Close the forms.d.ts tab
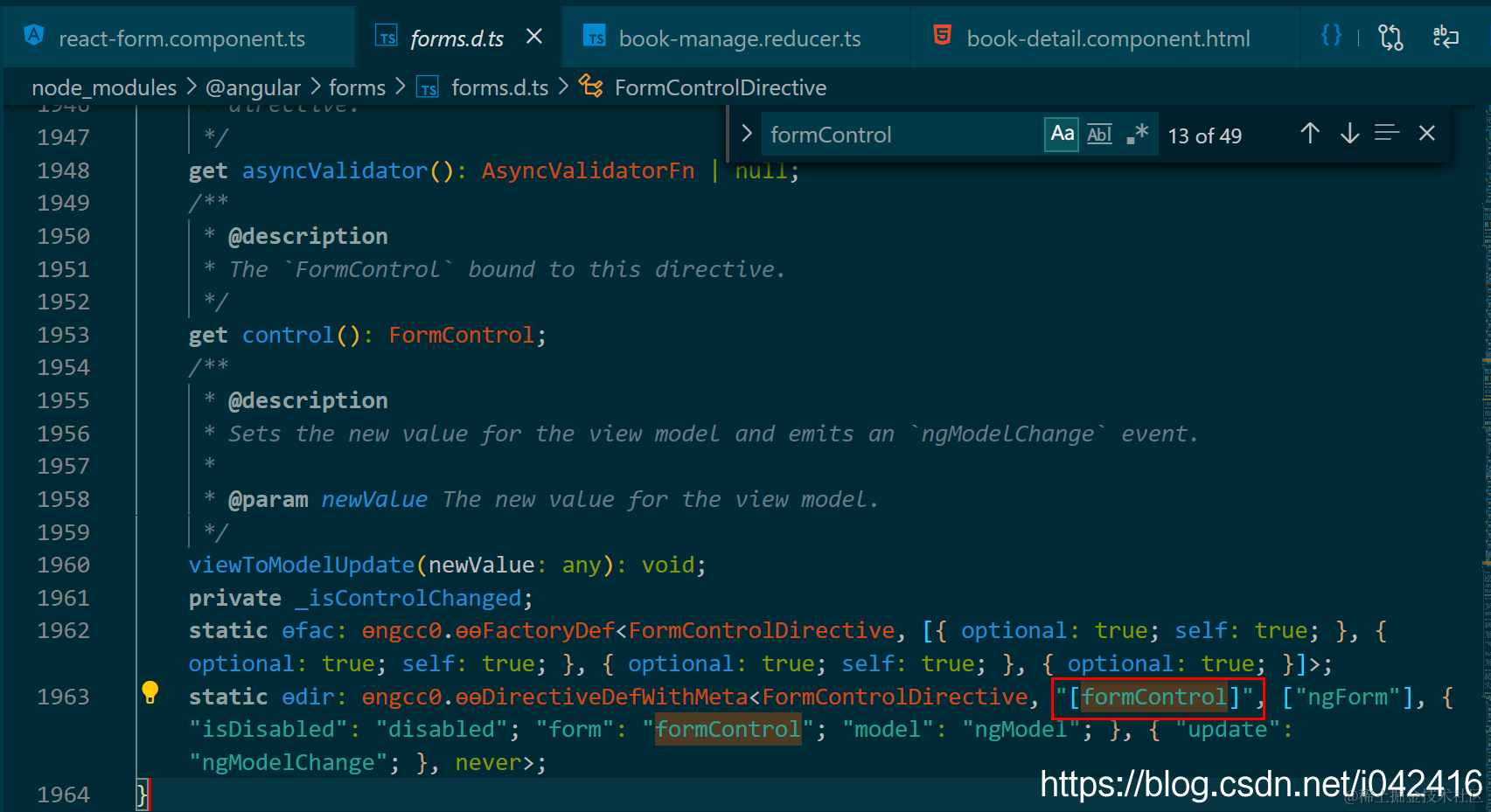The width and height of the screenshot is (1491, 812). 534,37
